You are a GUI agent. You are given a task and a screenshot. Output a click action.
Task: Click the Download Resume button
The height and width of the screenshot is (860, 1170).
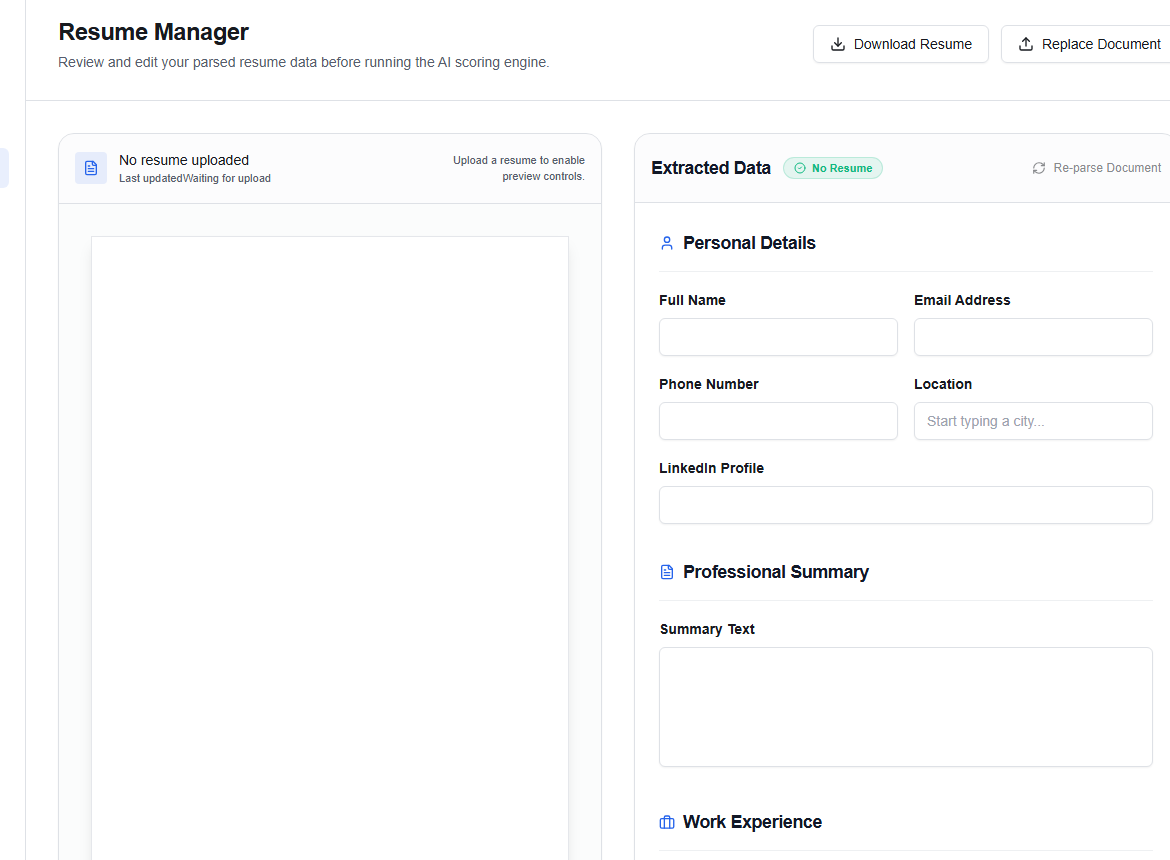click(x=901, y=44)
